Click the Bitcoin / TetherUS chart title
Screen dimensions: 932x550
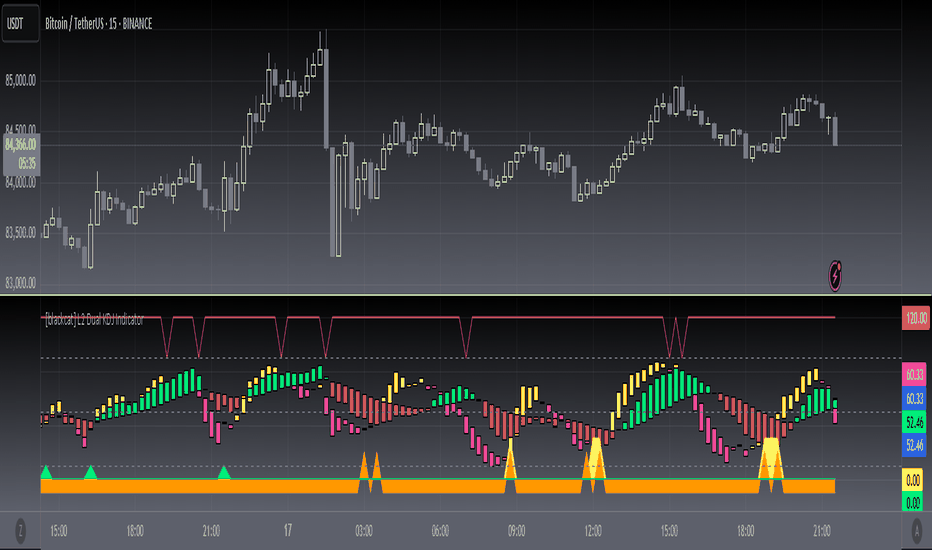click(99, 24)
